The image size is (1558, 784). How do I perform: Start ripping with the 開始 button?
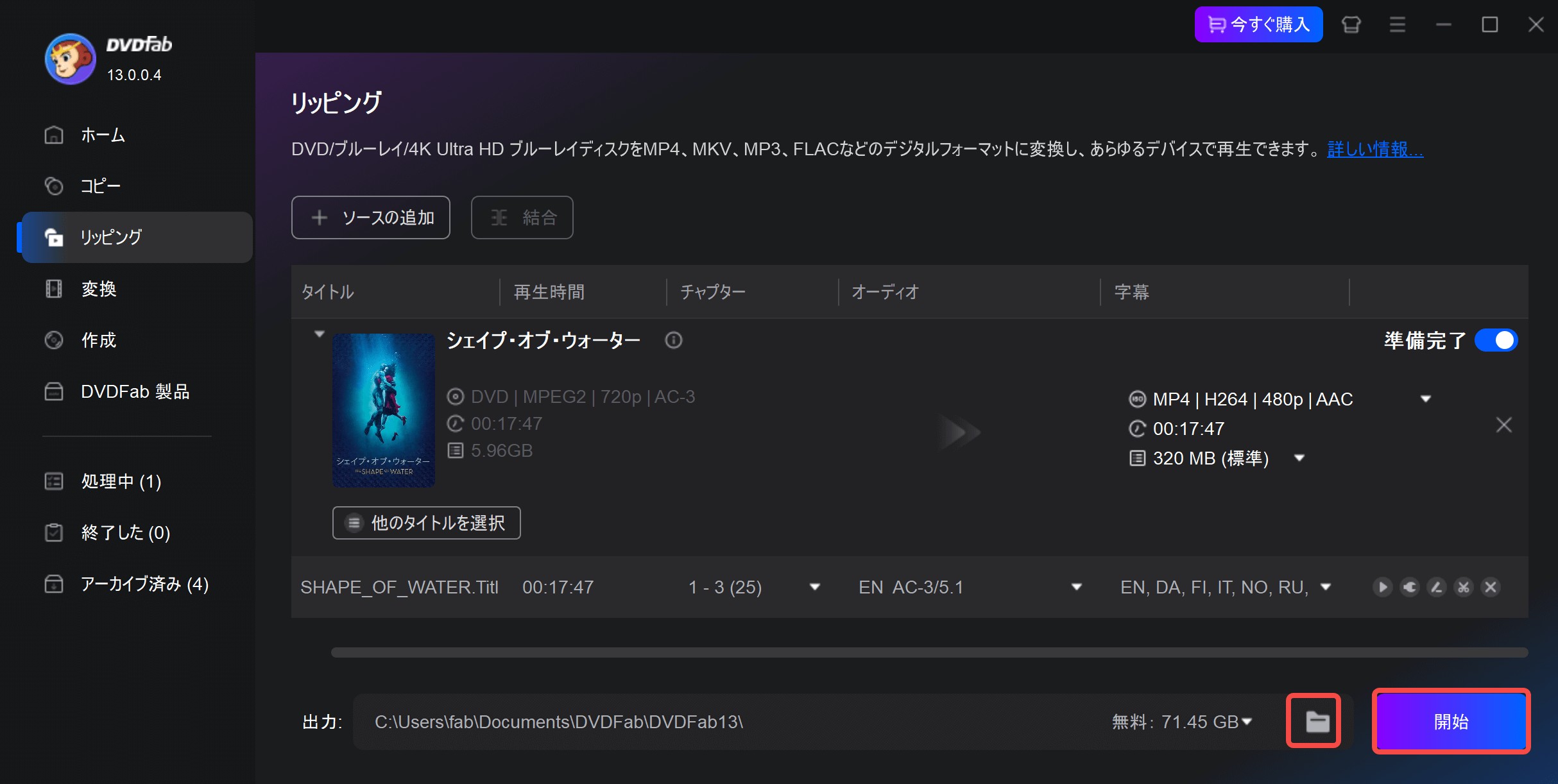point(1451,721)
